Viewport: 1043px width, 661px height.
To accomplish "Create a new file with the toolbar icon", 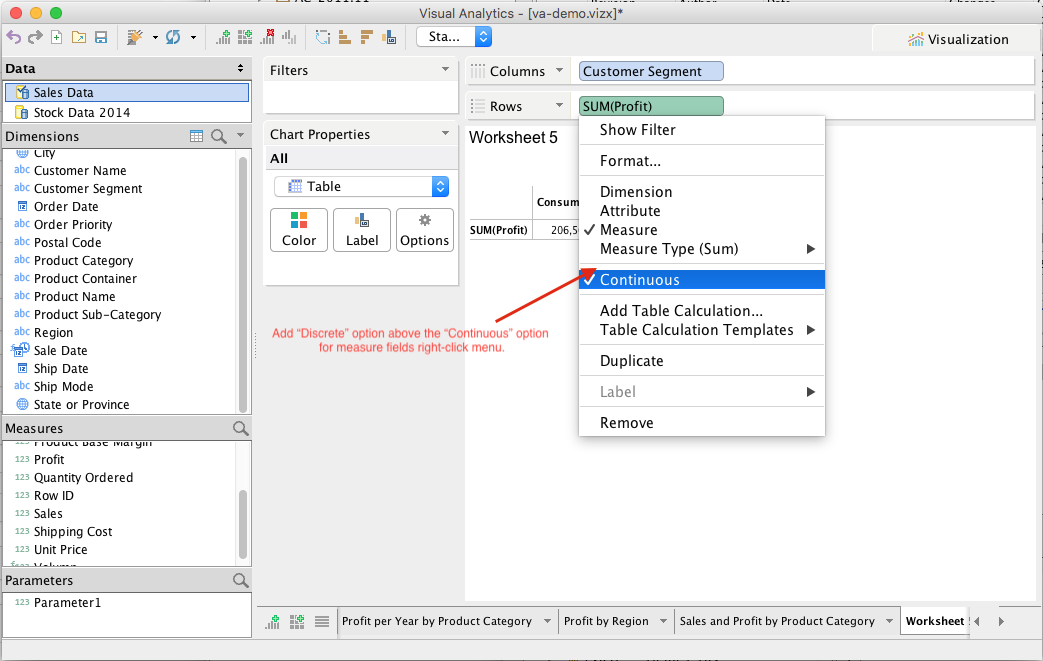I will [x=57, y=37].
